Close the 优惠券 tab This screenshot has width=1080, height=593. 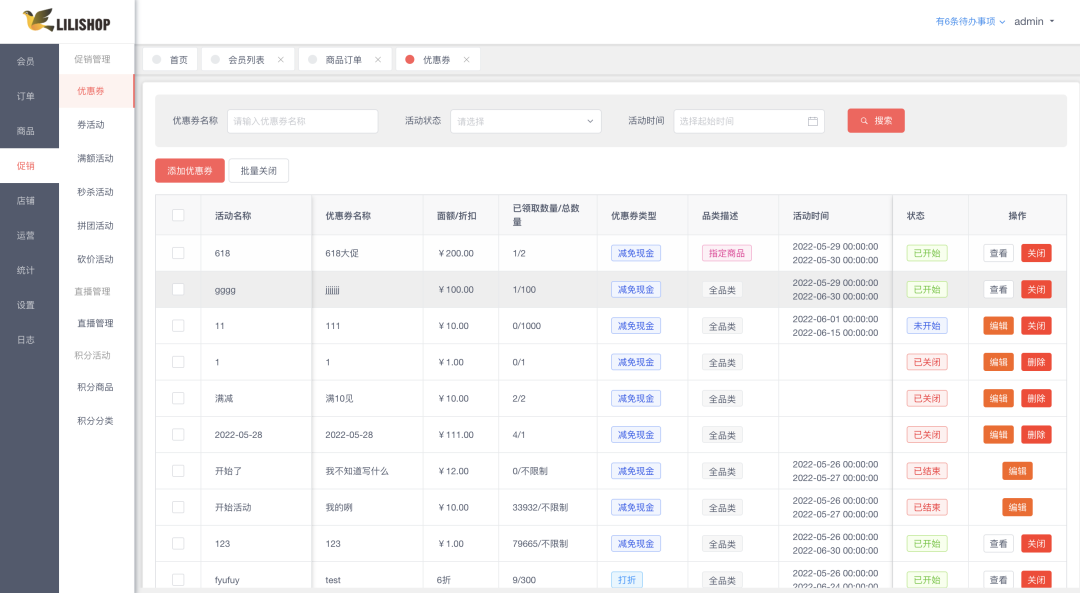coord(467,60)
